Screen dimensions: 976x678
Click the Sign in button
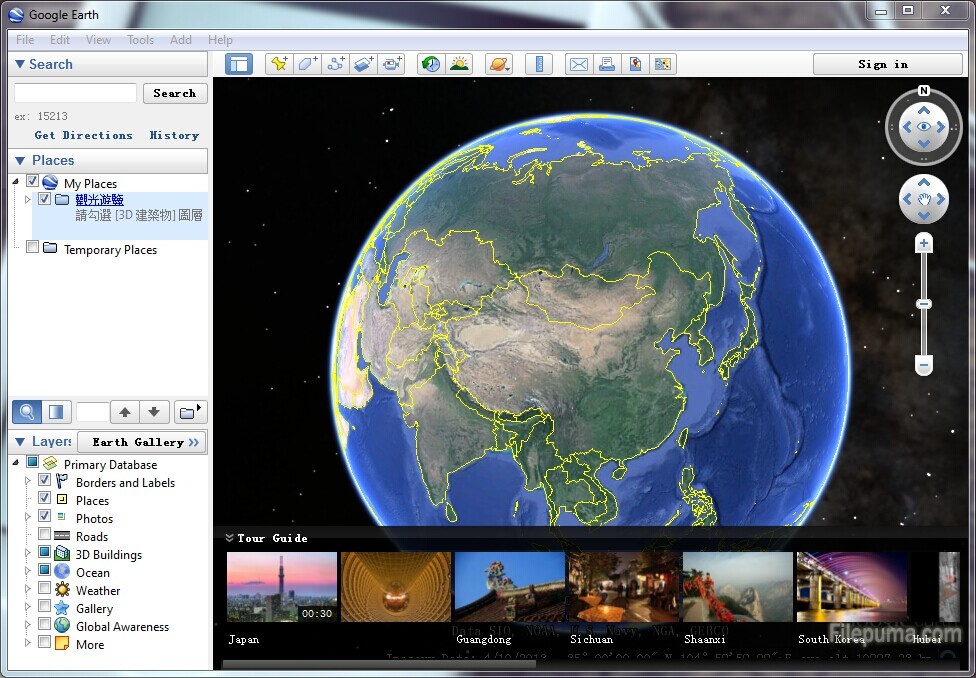(882, 64)
